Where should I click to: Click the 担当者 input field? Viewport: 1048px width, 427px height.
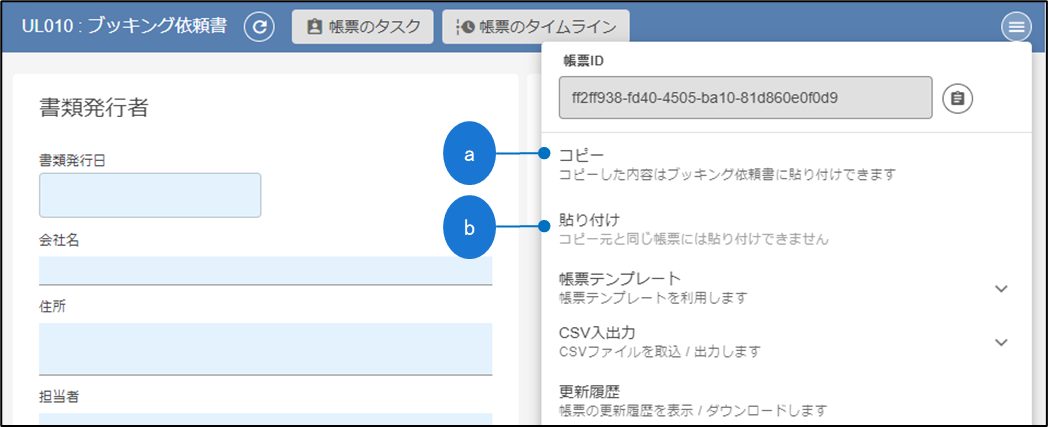click(x=265, y=417)
